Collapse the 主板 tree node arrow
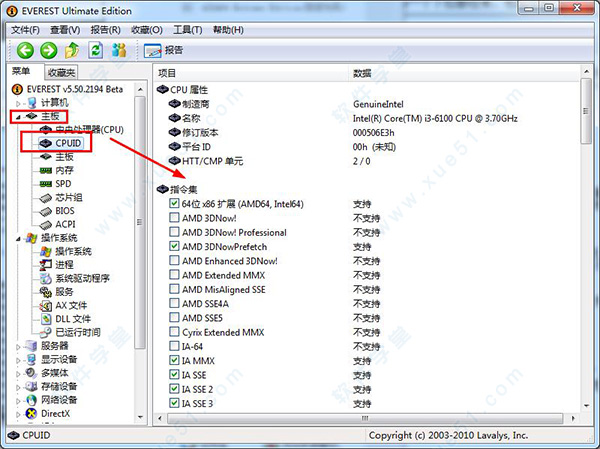Screen dimensions: 600x449 [18, 117]
